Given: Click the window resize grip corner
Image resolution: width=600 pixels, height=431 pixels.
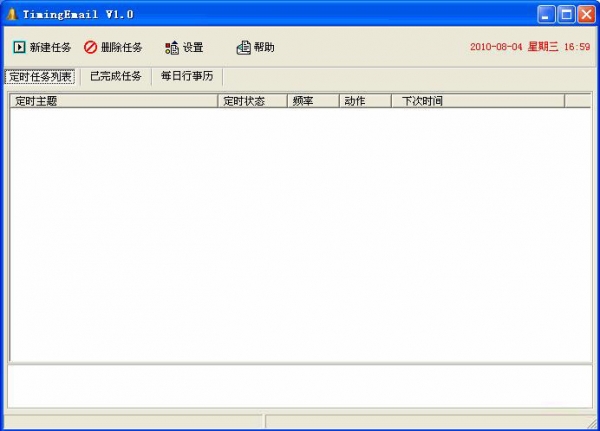Looking at the screenshot, I should pyautogui.click(x=592, y=423).
